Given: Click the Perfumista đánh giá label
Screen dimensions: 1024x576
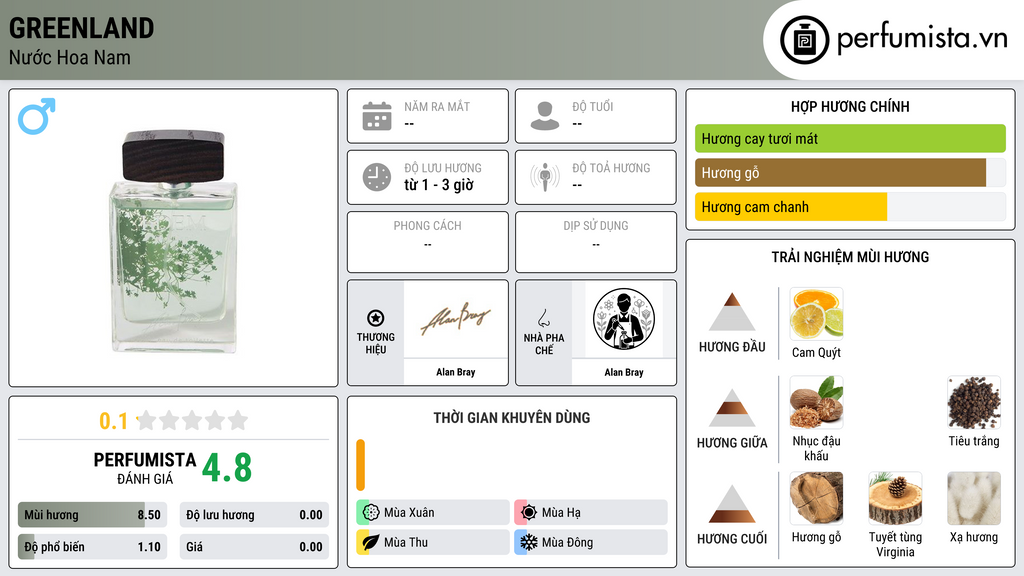Looking at the screenshot, I should point(145,468).
